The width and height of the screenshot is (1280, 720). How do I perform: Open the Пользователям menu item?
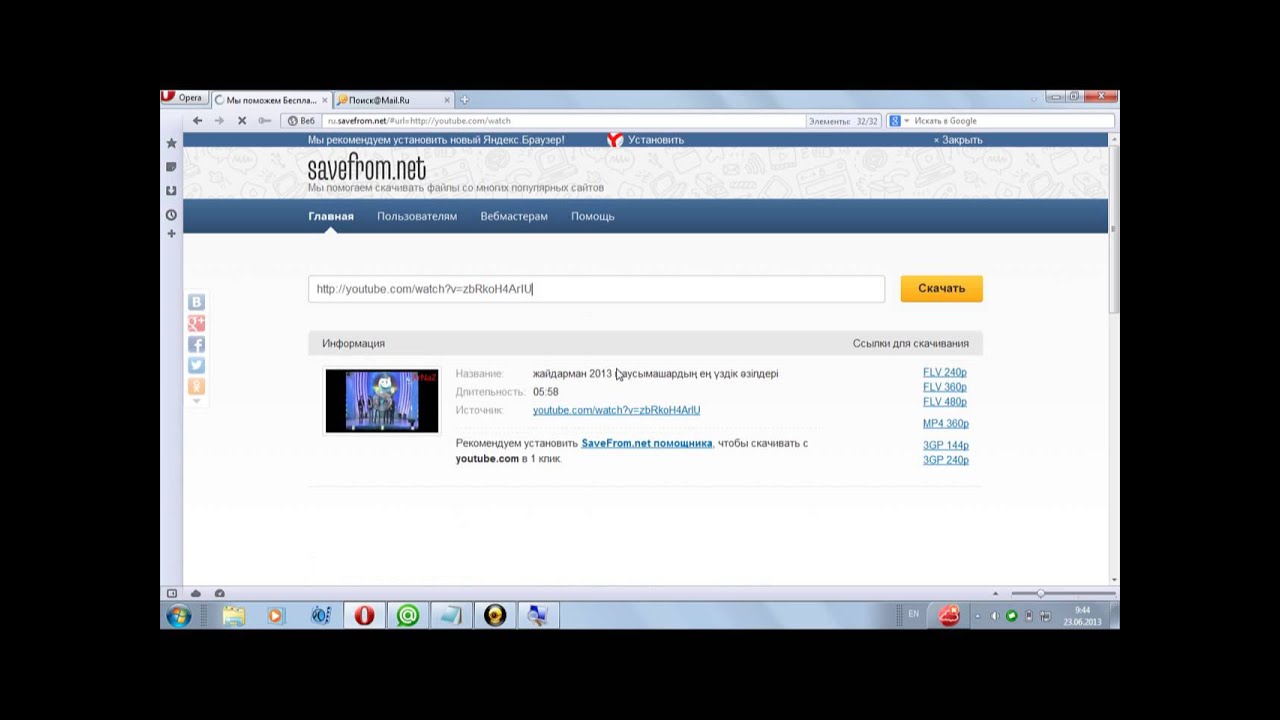click(417, 216)
